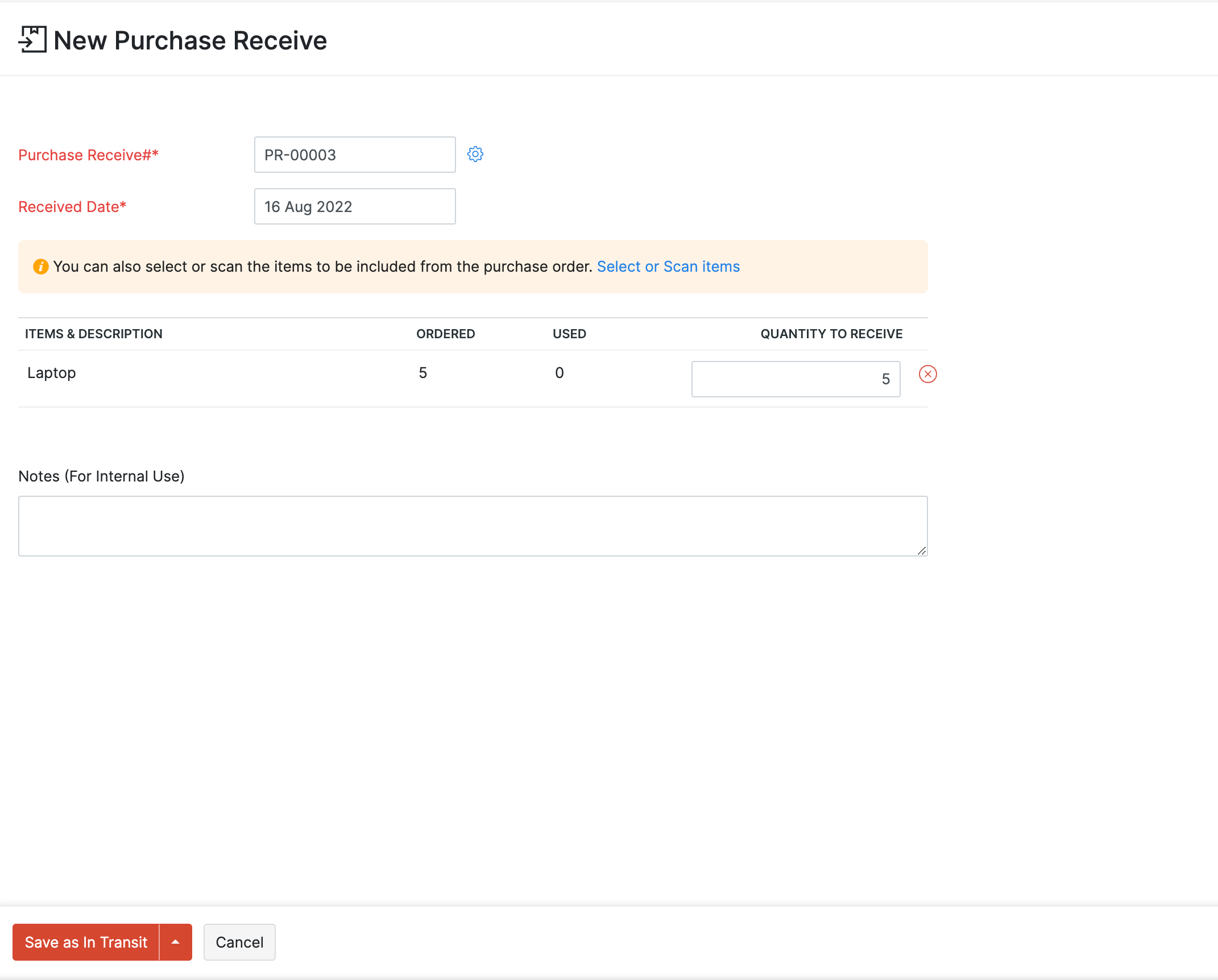This screenshot has width=1218, height=980.
Task: Click the Used column header
Action: (x=569, y=334)
